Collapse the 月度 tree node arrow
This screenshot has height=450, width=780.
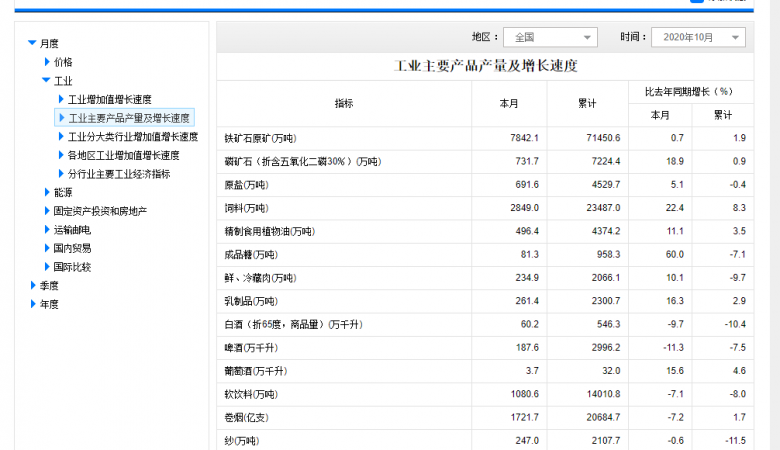[32, 43]
